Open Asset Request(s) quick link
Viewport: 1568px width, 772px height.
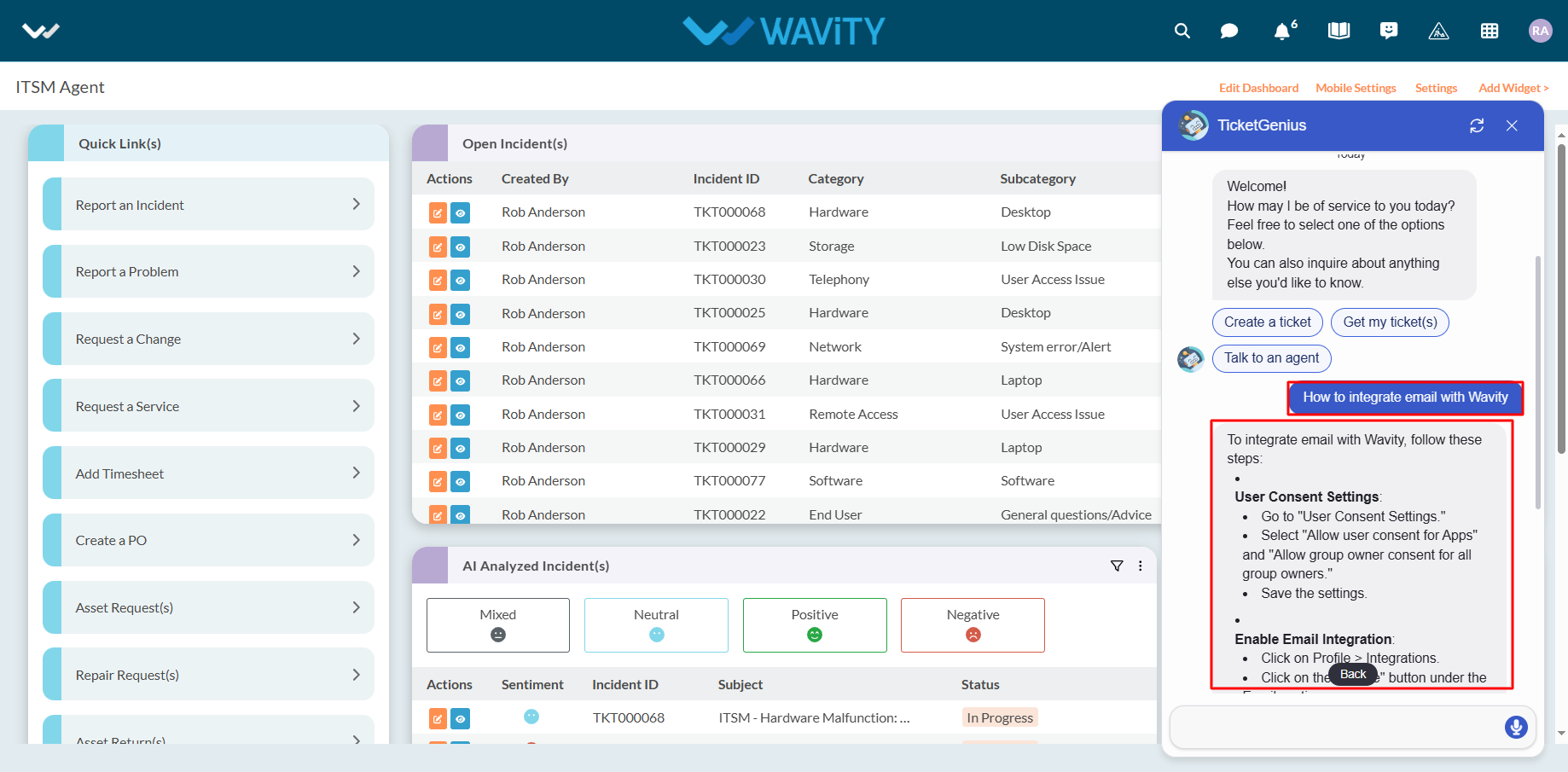point(208,607)
